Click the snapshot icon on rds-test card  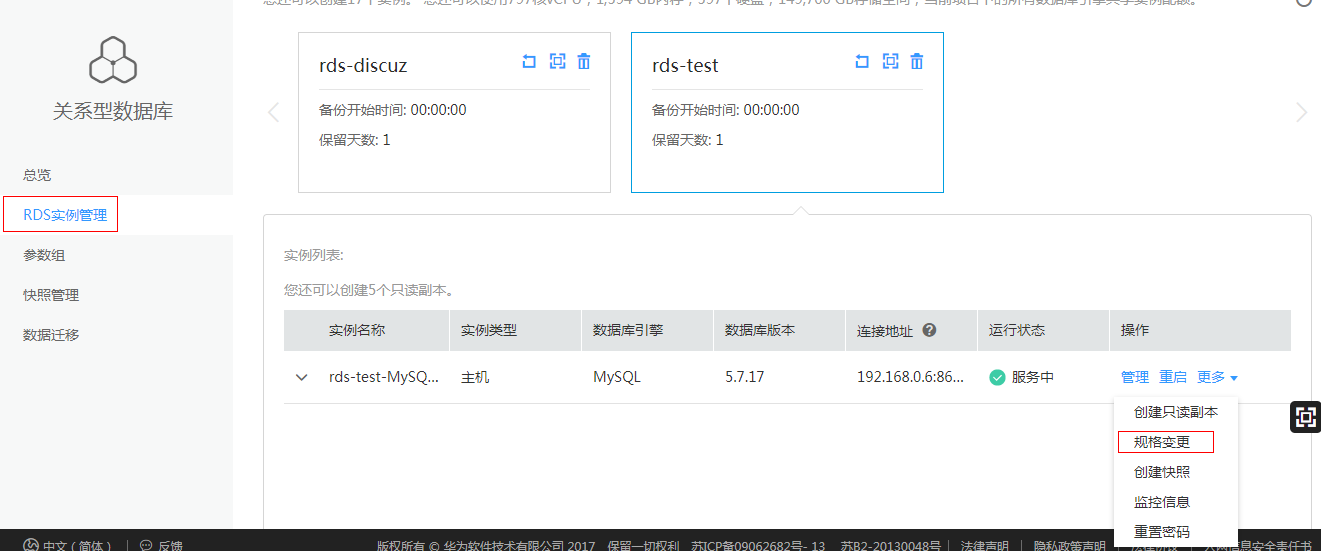click(x=890, y=61)
